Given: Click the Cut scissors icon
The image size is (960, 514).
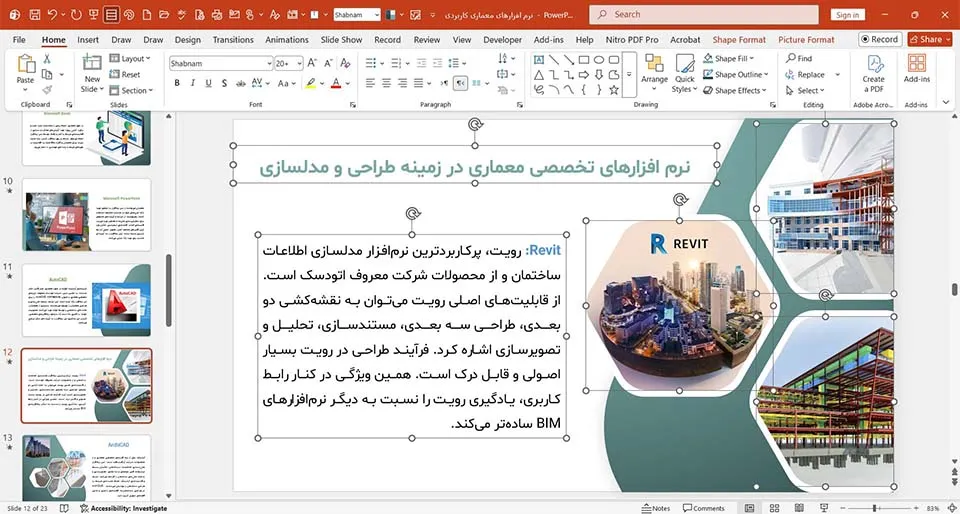Looking at the screenshot, I should tap(47, 59).
